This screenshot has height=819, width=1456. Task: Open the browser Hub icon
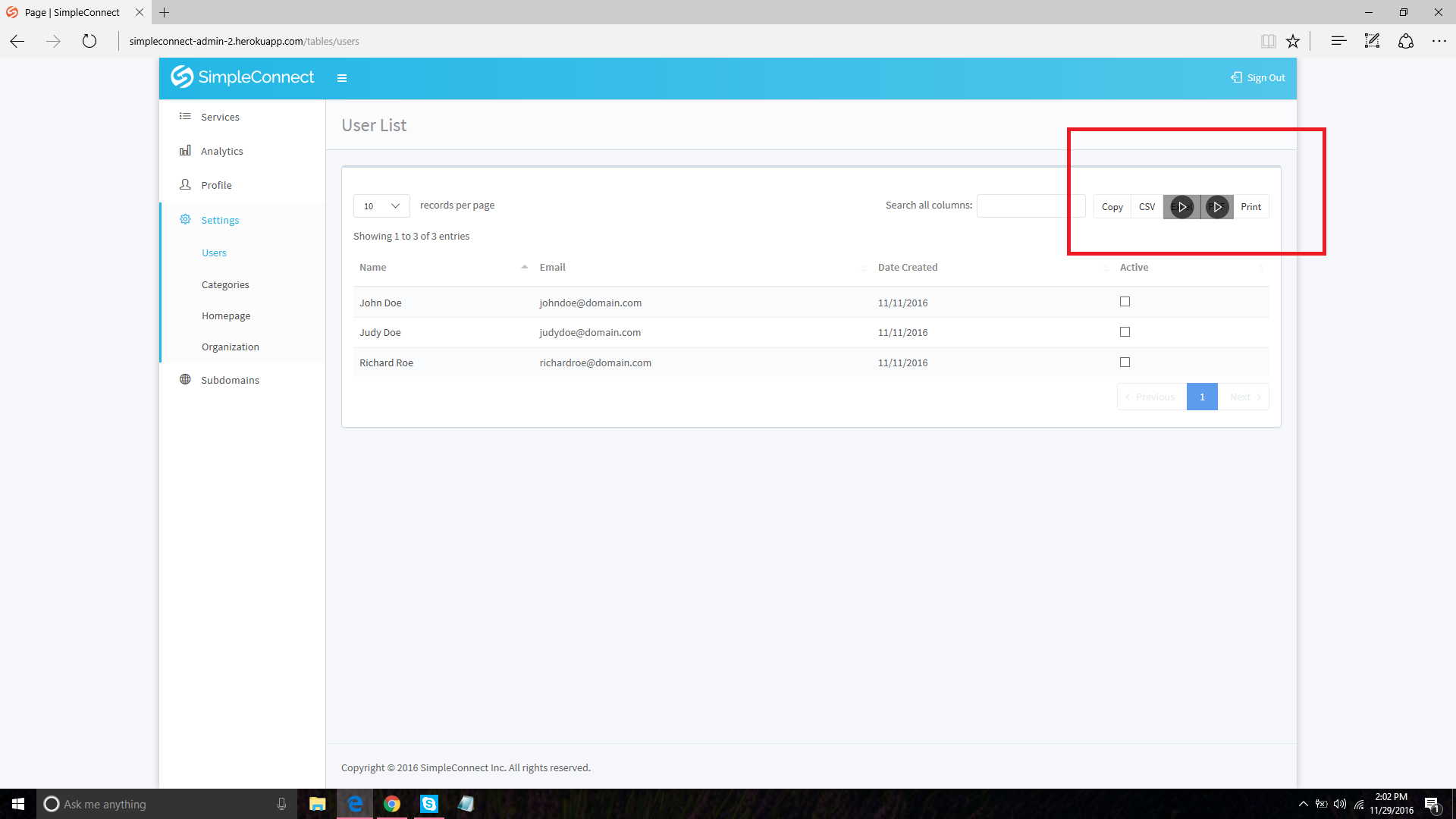tap(1338, 41)
